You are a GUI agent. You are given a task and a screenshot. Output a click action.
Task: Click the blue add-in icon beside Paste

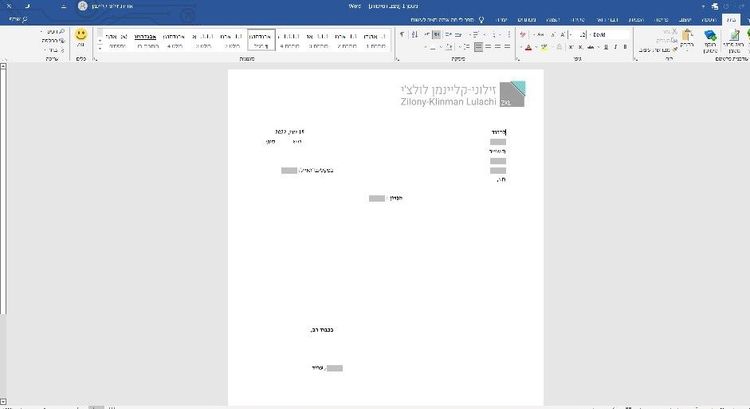coord(710,35)
